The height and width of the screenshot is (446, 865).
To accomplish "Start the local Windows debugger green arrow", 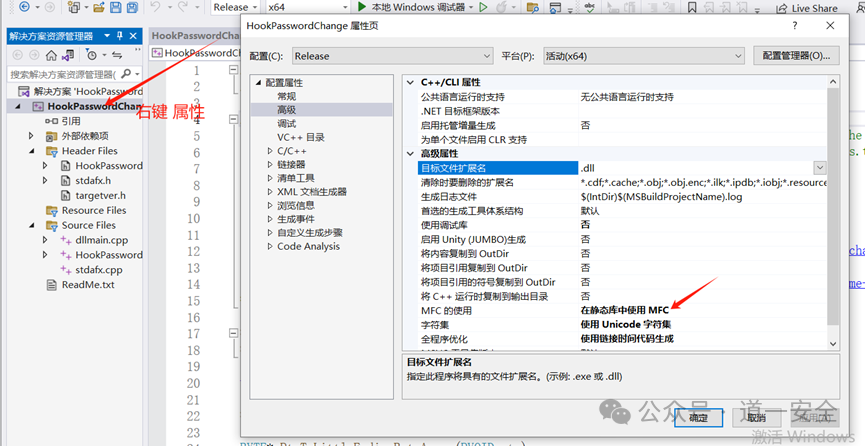I will [362, 7].
